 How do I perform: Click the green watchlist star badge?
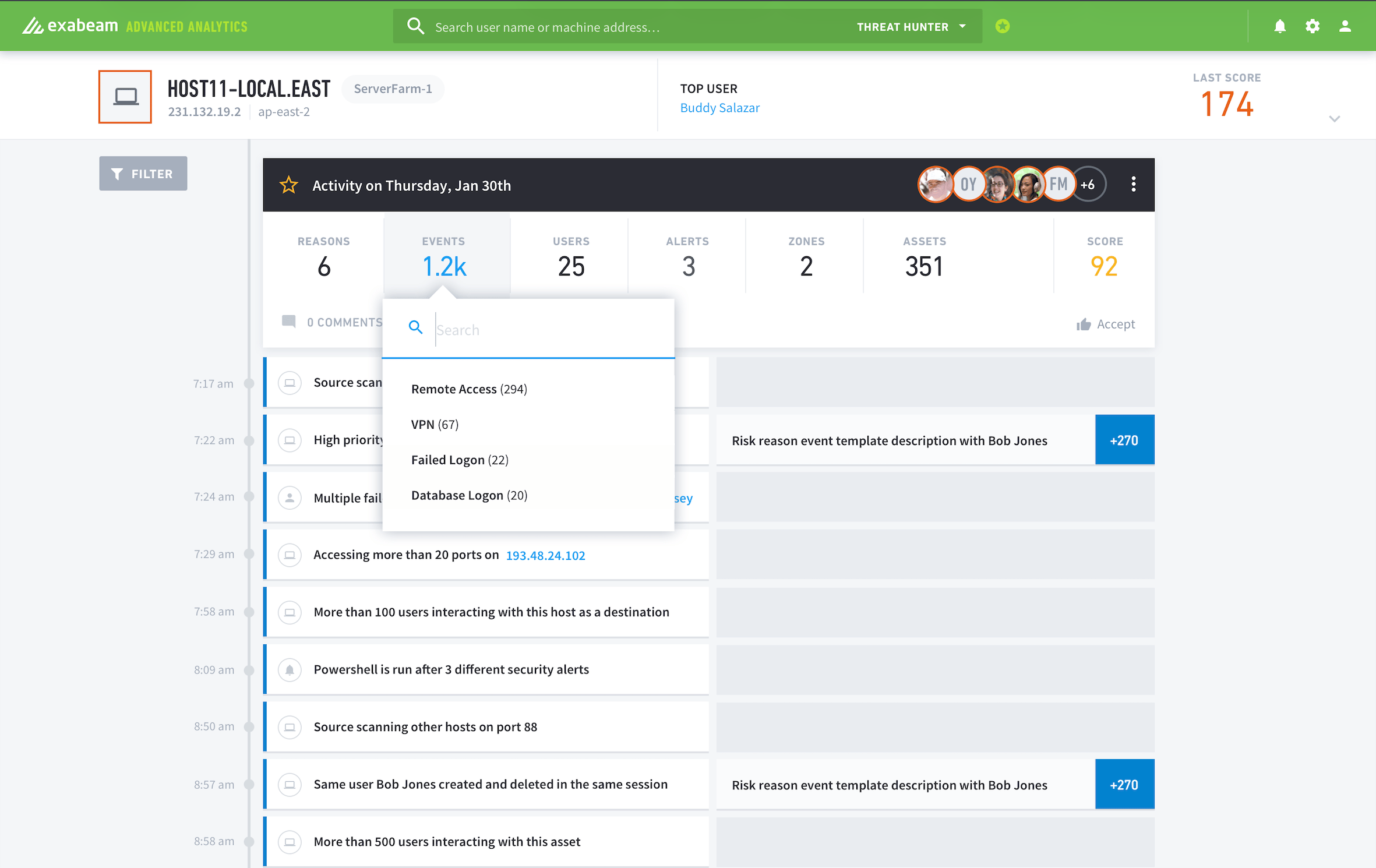point(1002,26)
